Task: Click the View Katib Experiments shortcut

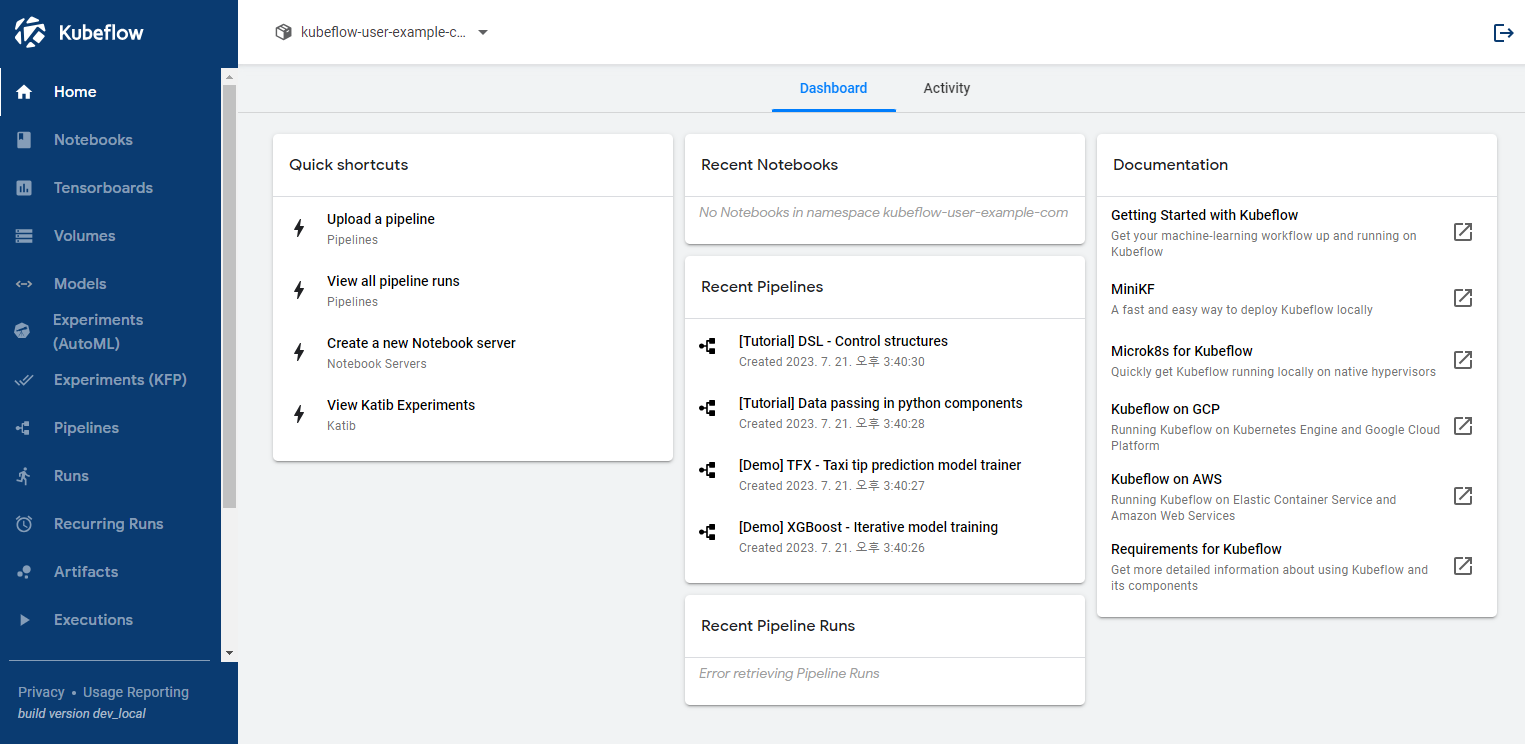Action: point(473,414)
